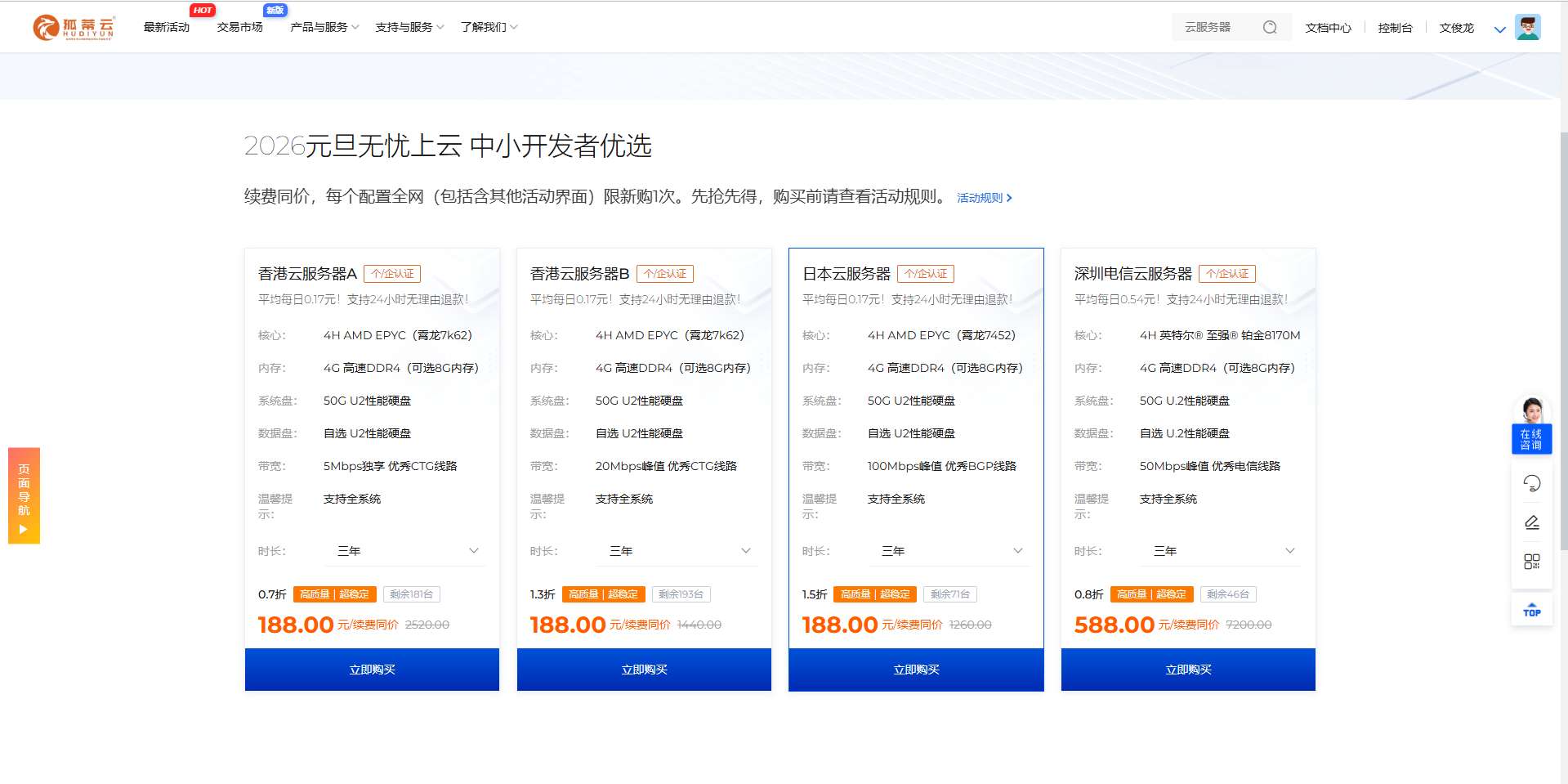The width and height of the screenshot is (1568, 784).
Task: Go back to TOP of page
Action: click(1531, 610)
